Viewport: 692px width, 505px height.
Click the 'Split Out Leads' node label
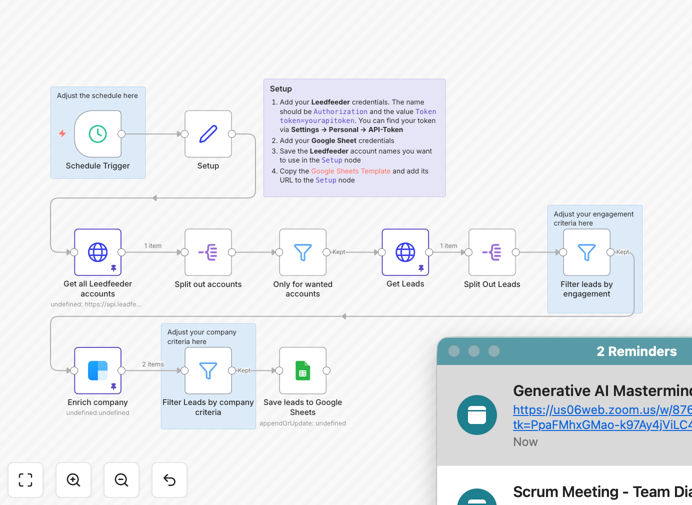[492, 284]
